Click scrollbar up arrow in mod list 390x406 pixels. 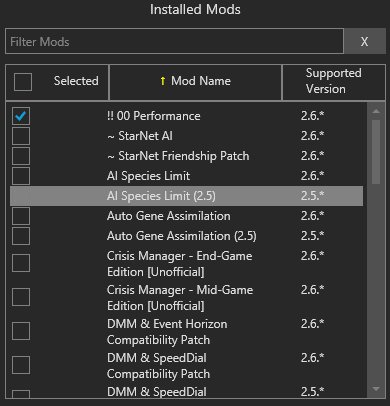tap(376, 111)
